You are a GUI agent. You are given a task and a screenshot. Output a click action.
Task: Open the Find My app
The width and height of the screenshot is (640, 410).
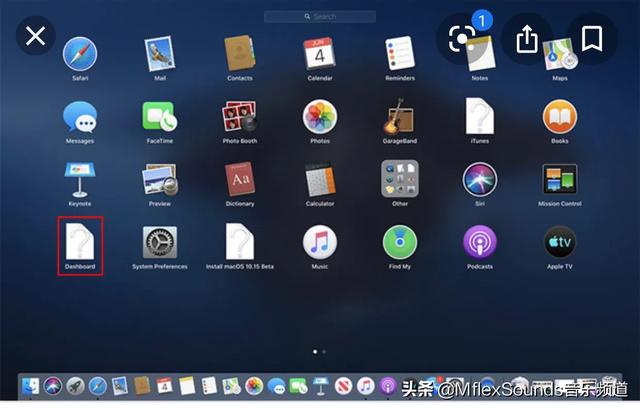(400, 242)
